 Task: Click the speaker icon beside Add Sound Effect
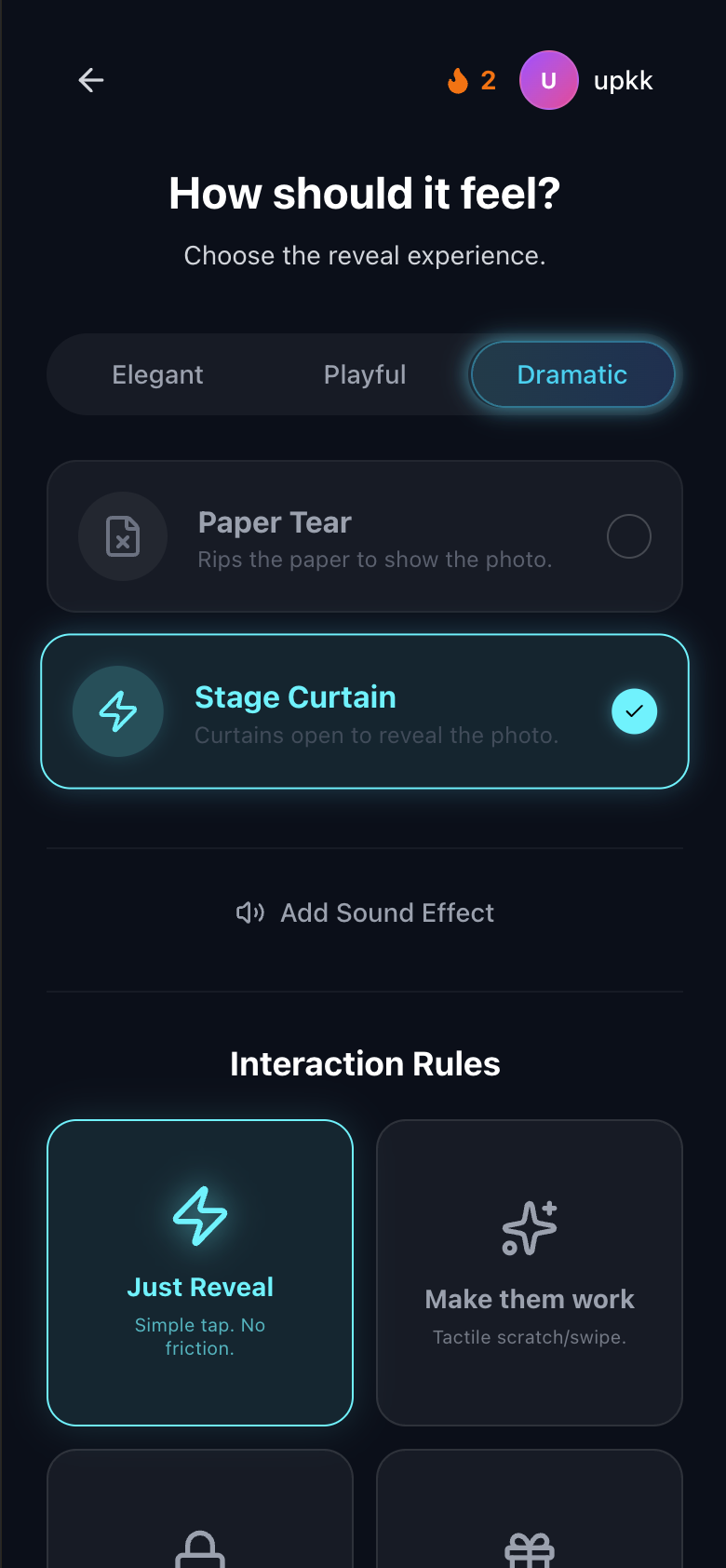[x=249, y=912]
